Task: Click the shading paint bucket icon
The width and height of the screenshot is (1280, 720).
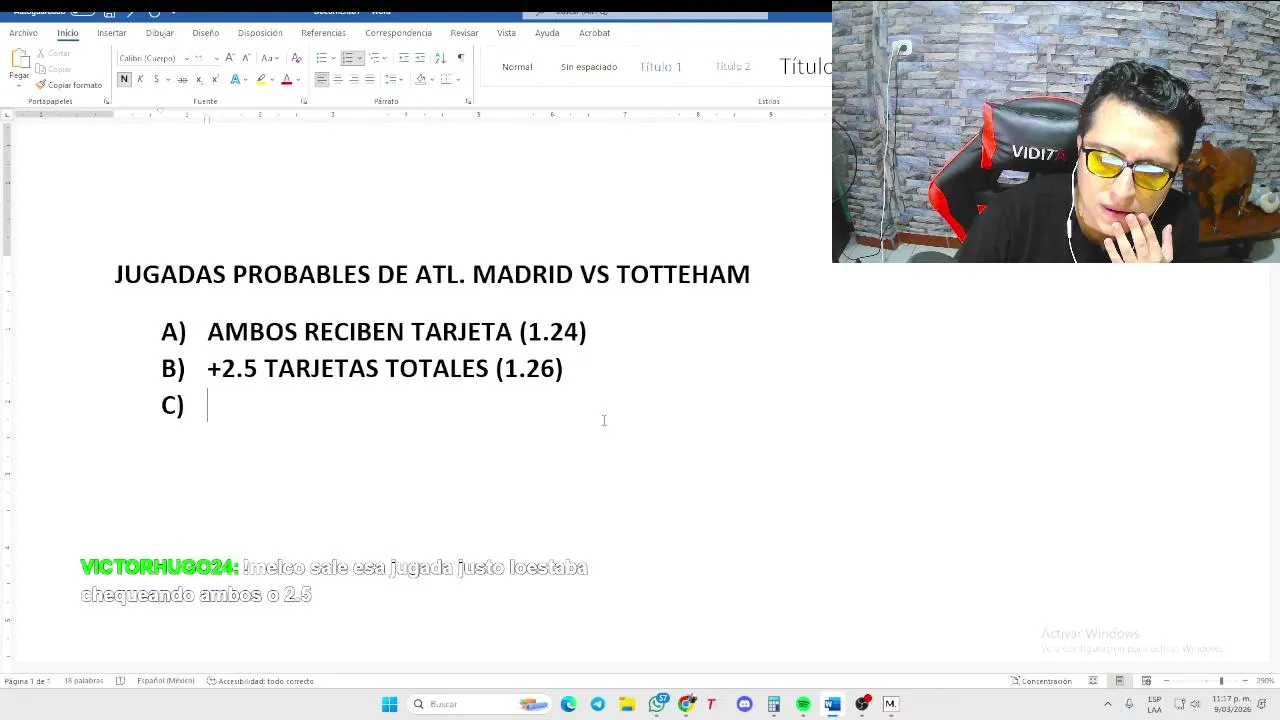Action: coord(420,79)
